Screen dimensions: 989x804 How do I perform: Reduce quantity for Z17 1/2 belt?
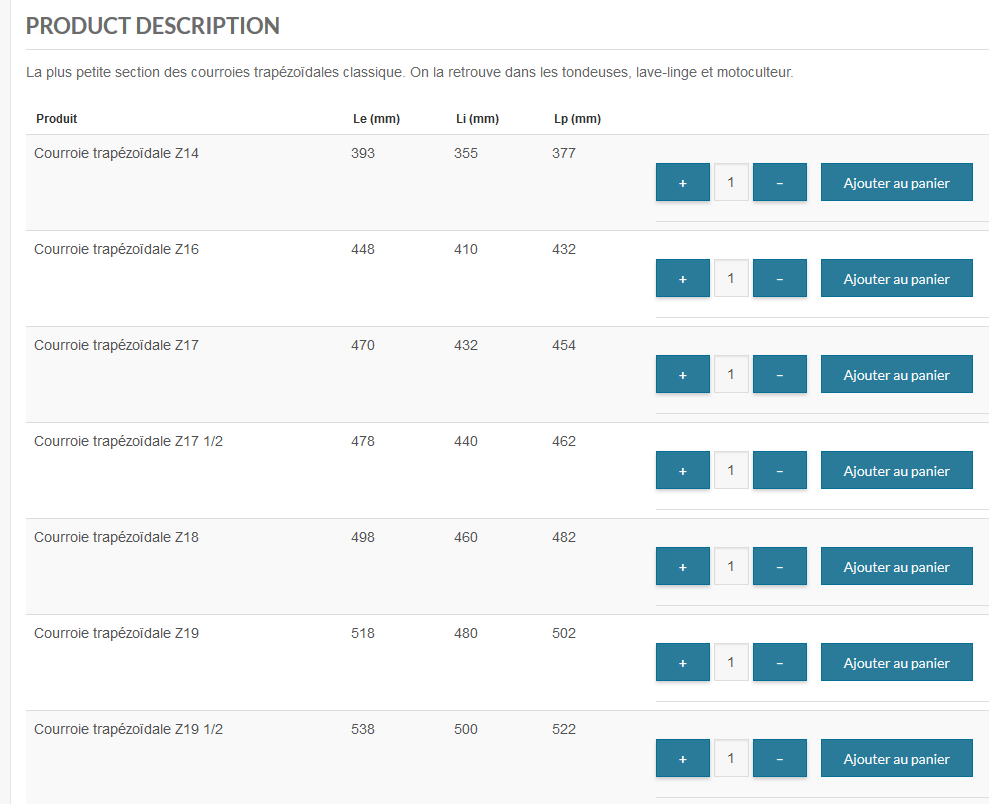coord(779,471)
